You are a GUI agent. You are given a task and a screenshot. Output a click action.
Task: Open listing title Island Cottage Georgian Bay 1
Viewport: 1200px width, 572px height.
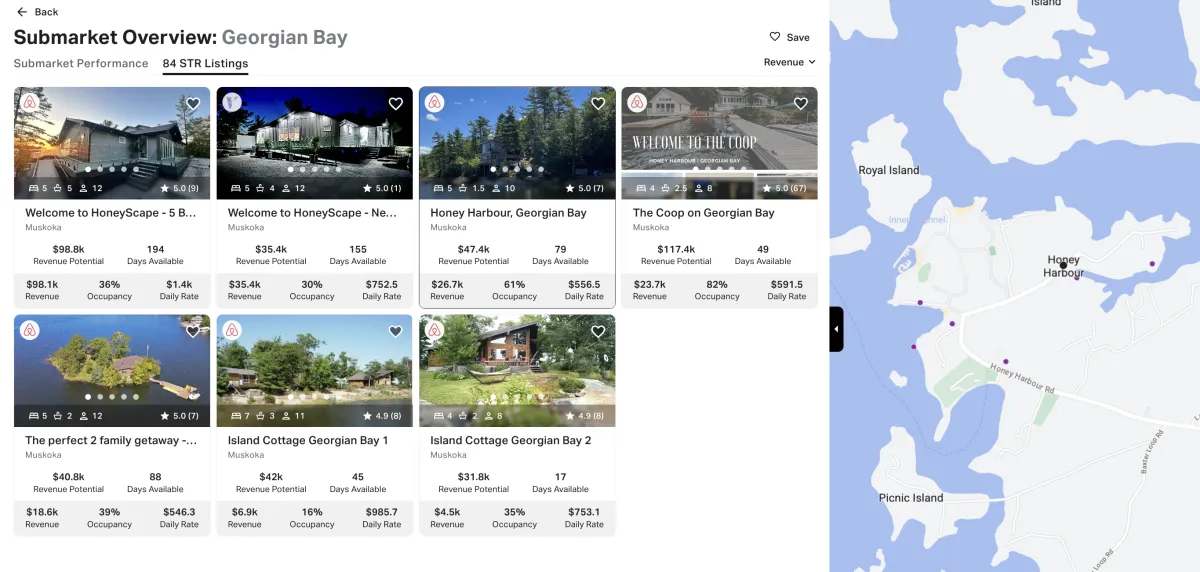pos(308,441)
